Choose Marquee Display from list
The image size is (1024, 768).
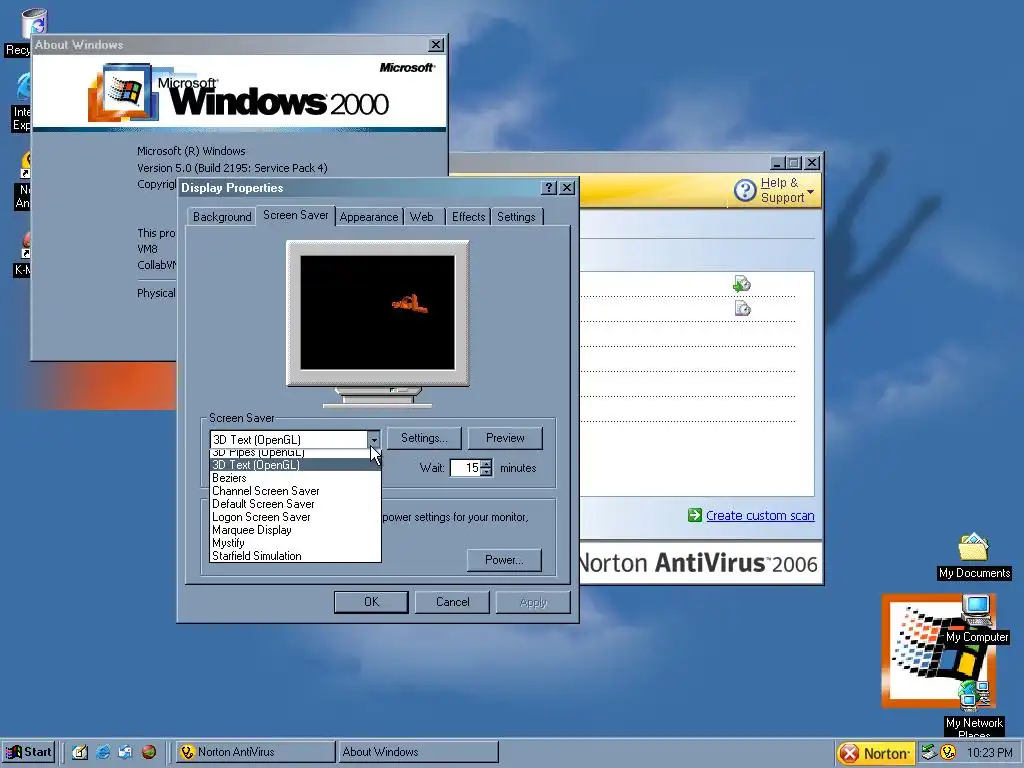pos(295,530)
